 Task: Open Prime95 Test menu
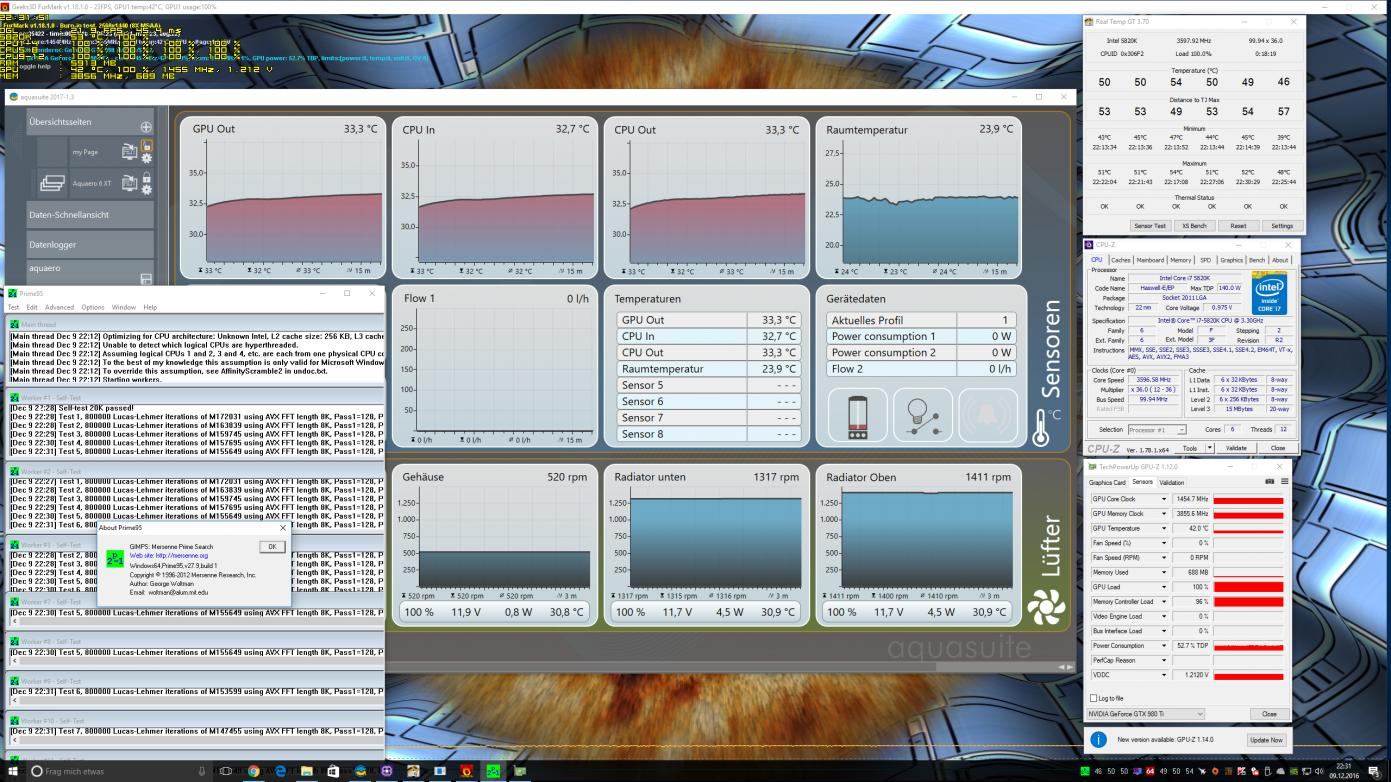13,307
